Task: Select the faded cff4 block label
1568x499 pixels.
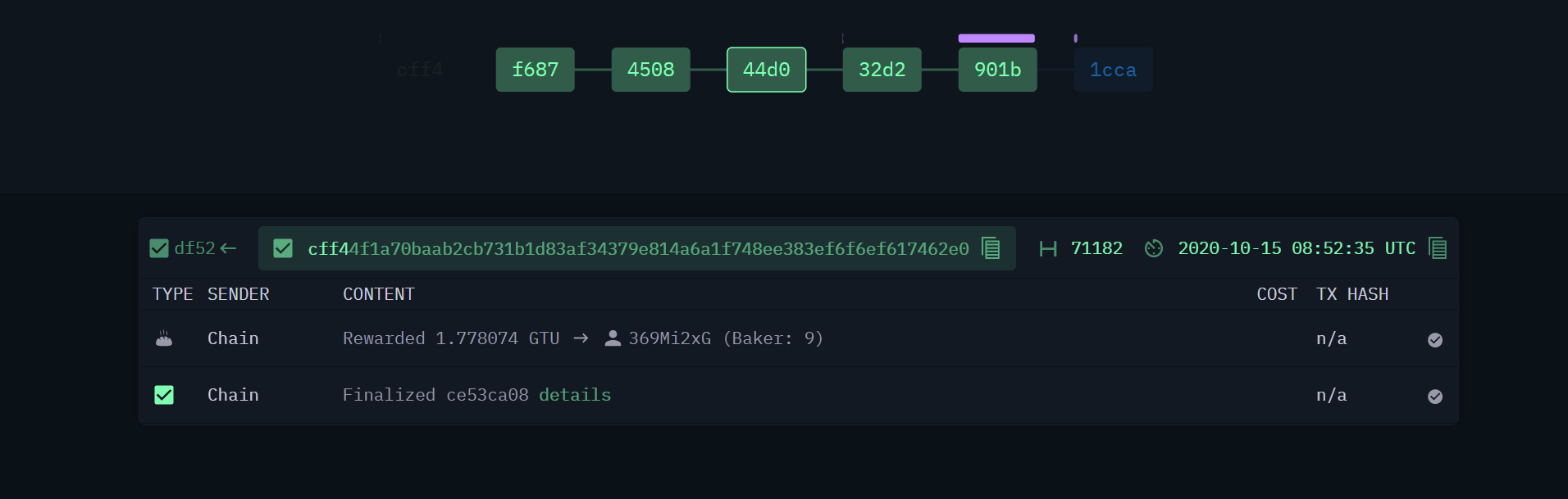Action: click(420, 70)
